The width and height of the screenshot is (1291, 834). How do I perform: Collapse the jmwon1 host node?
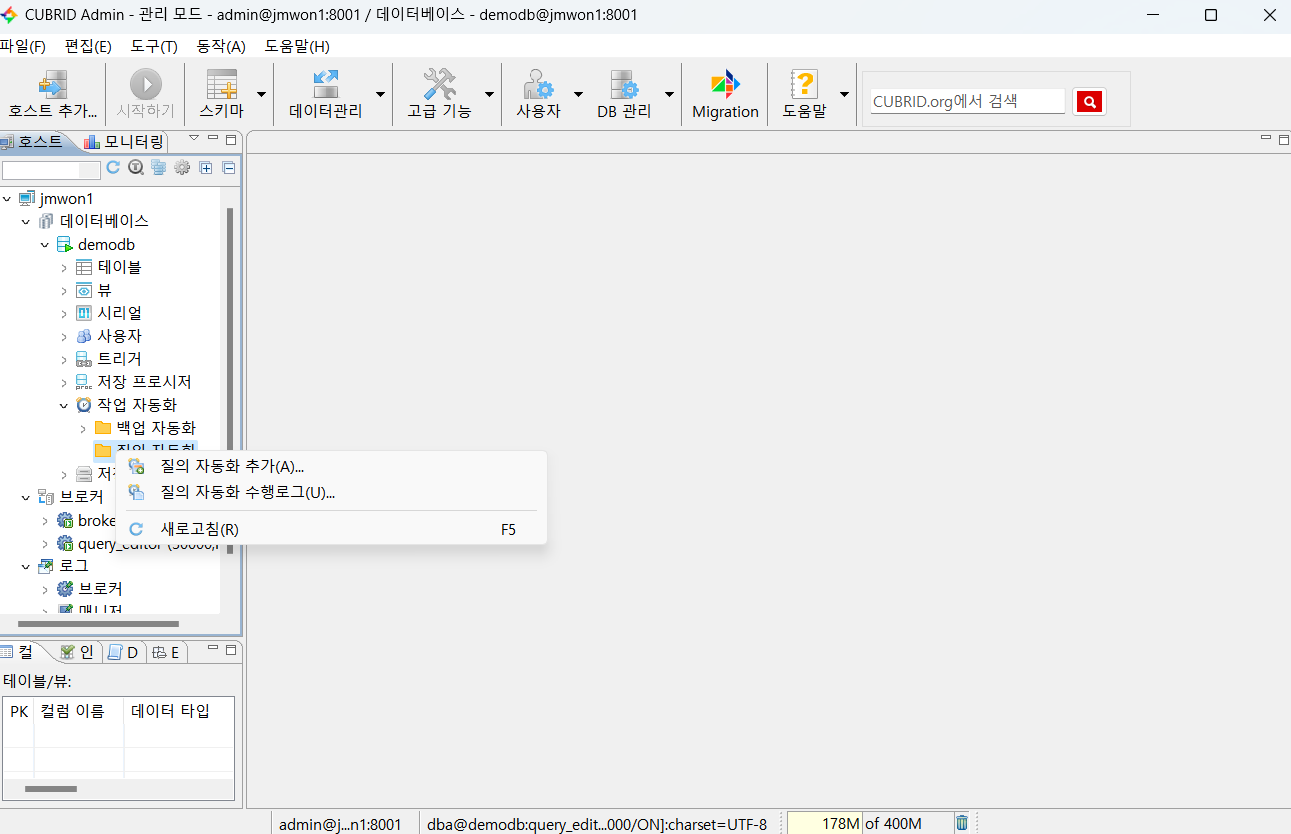pos(8,199)
